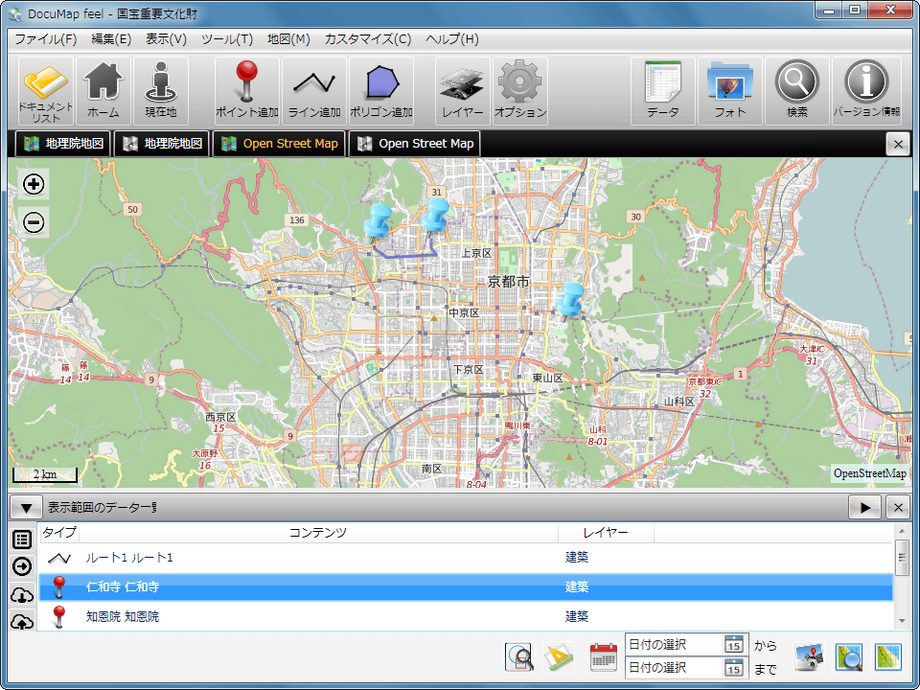Open the ファイル(F) menu

click(46, 39)
